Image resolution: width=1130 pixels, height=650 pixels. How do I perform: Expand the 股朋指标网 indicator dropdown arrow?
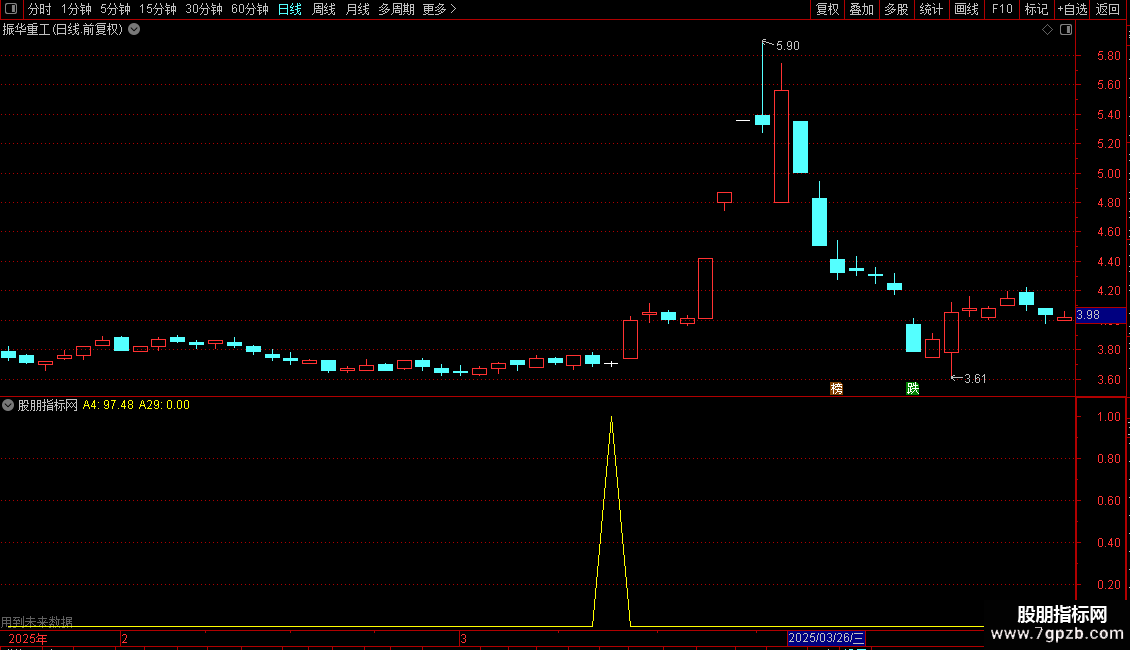pyautogui.click(x=8, y=405)
